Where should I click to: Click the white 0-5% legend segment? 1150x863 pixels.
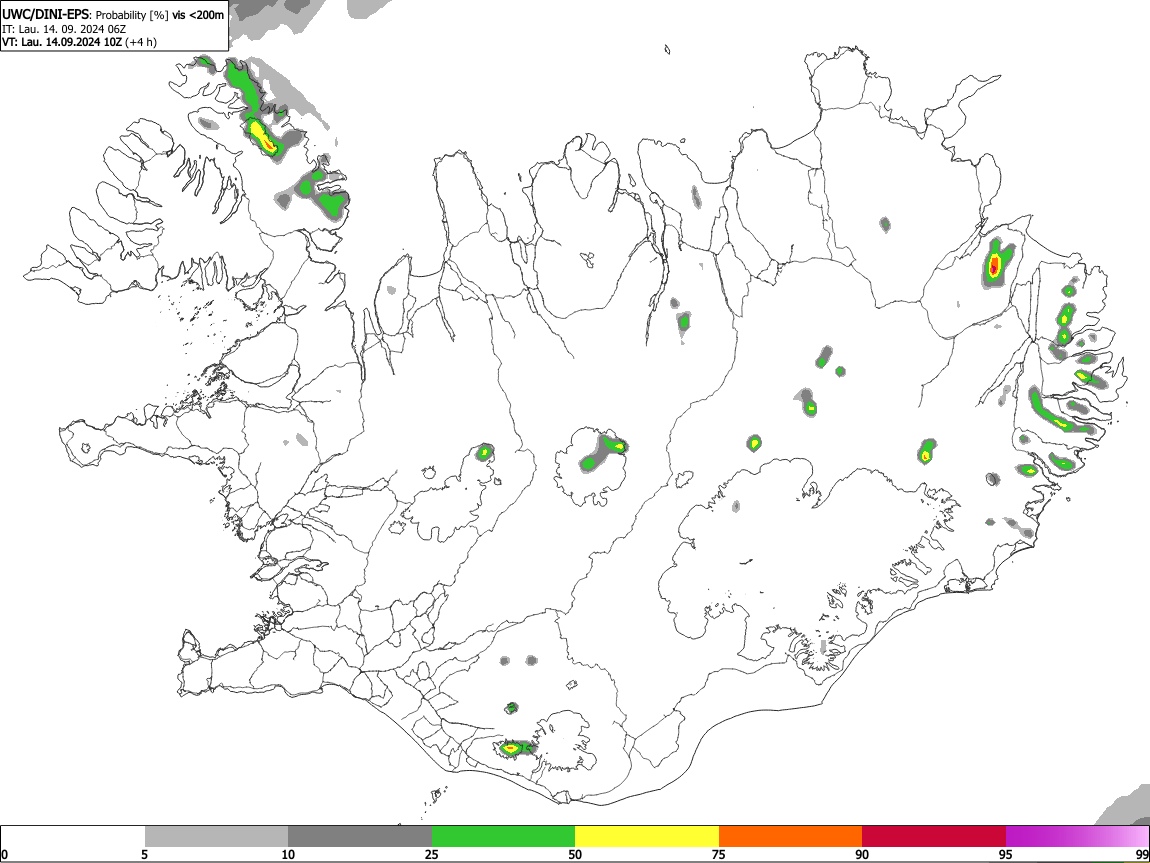click(x=73, y=837)
